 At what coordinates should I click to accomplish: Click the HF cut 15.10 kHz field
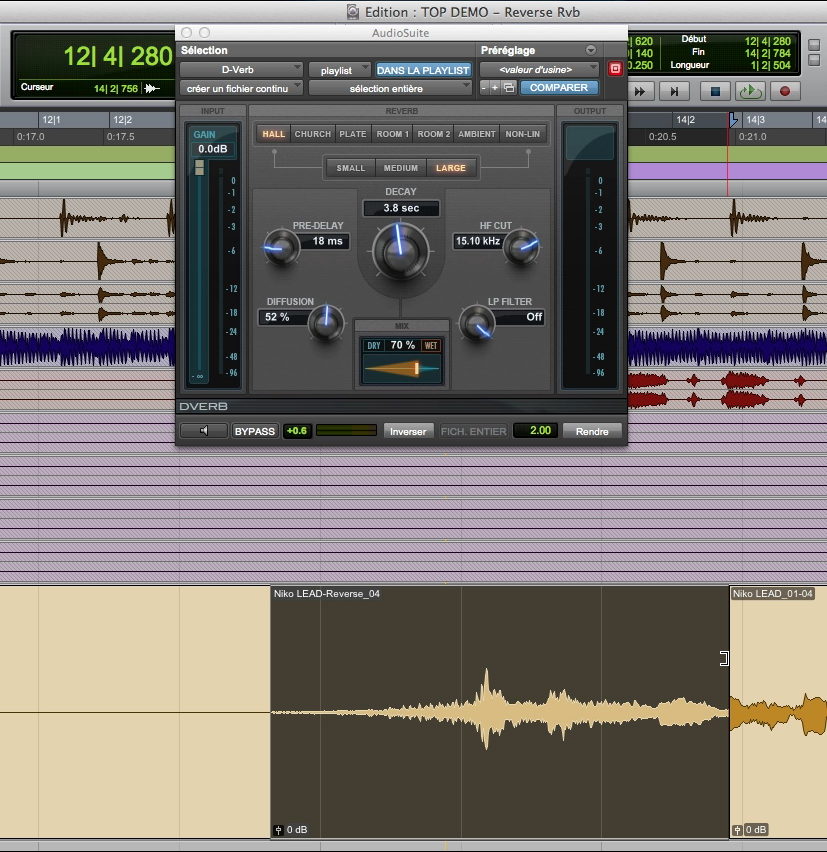tap(478, 241)
